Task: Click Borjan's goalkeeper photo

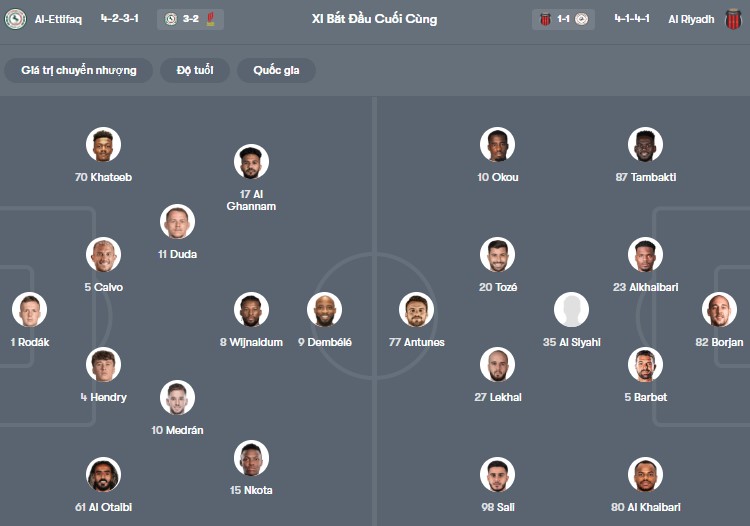Action: coord(719,310)
